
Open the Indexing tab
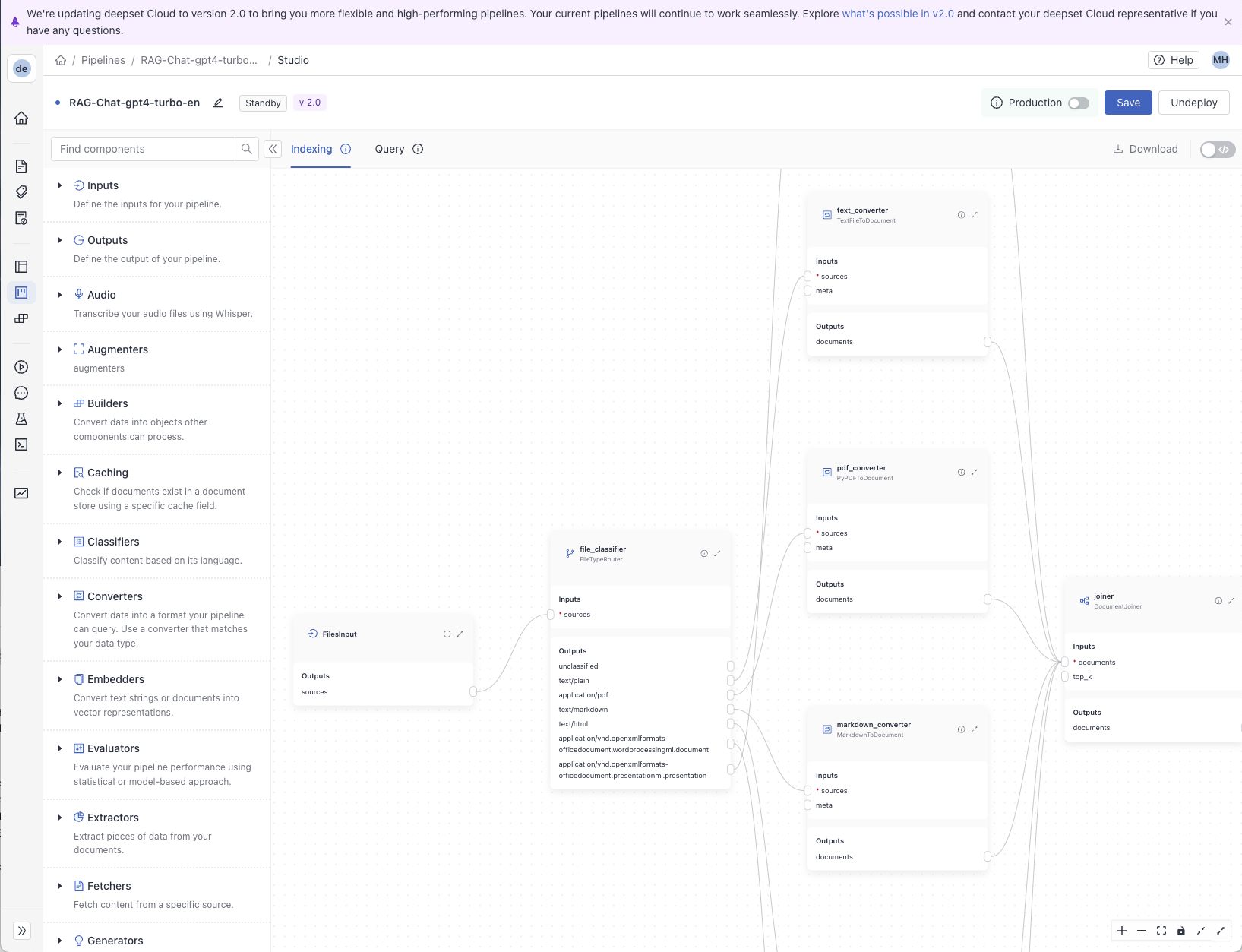click(311, 149)
